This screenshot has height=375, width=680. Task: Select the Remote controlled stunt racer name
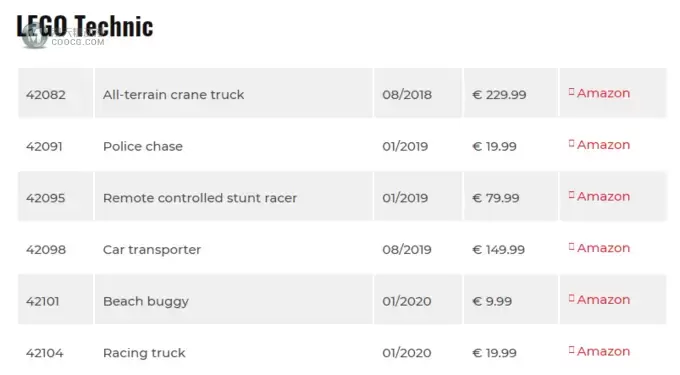coord(200,198)
